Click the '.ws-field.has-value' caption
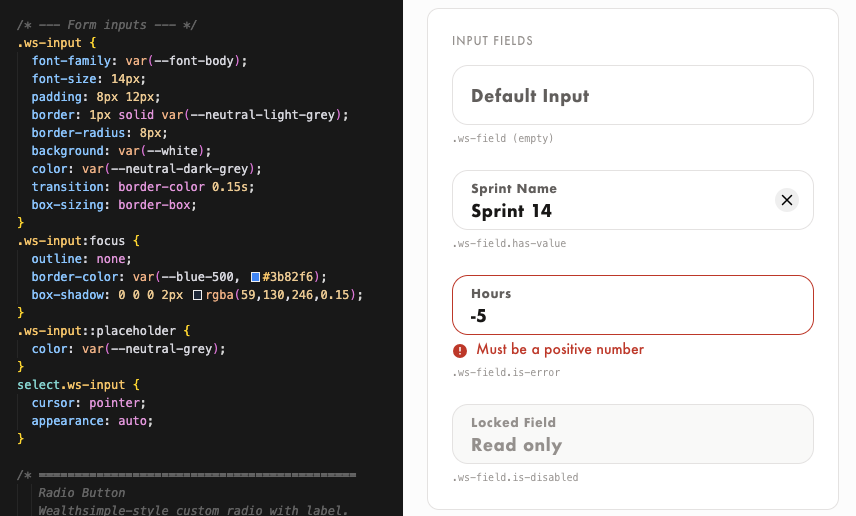The height and width of the screenshot is (516, 856). click(509, 244)
